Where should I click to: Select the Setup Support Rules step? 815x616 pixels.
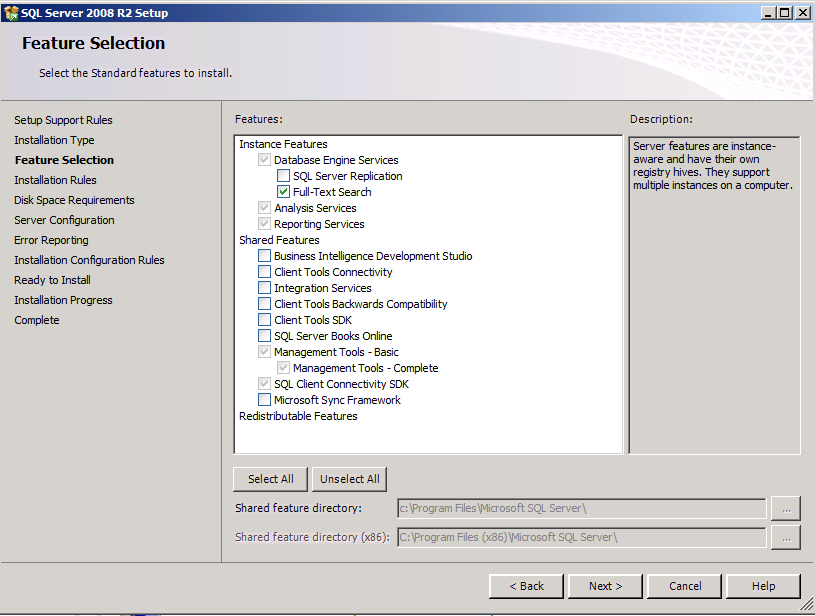tap(63, 120)
